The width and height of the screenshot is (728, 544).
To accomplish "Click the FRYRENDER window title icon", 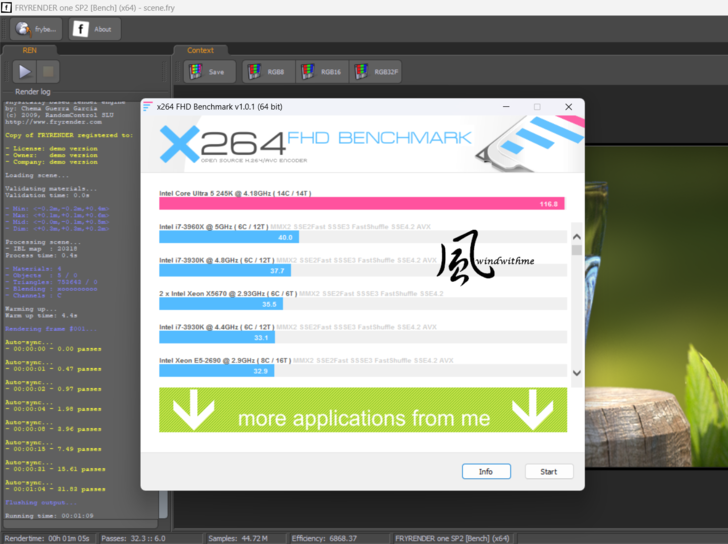I will (x=7, y=6).
